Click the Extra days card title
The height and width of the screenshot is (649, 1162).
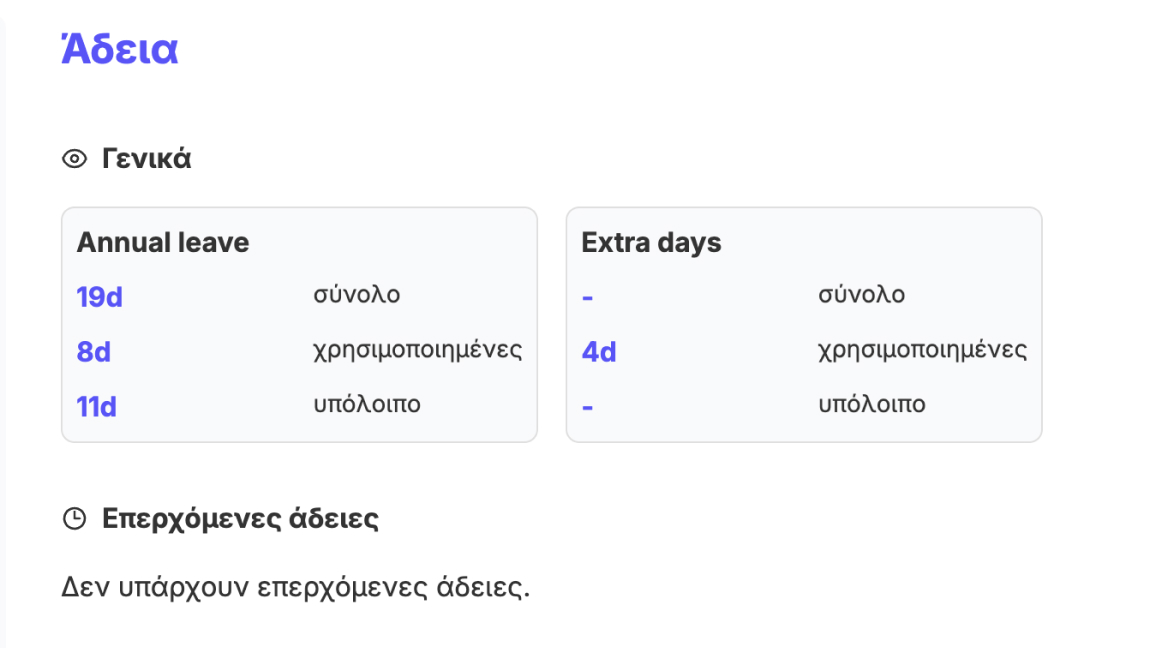coord(651,242)
